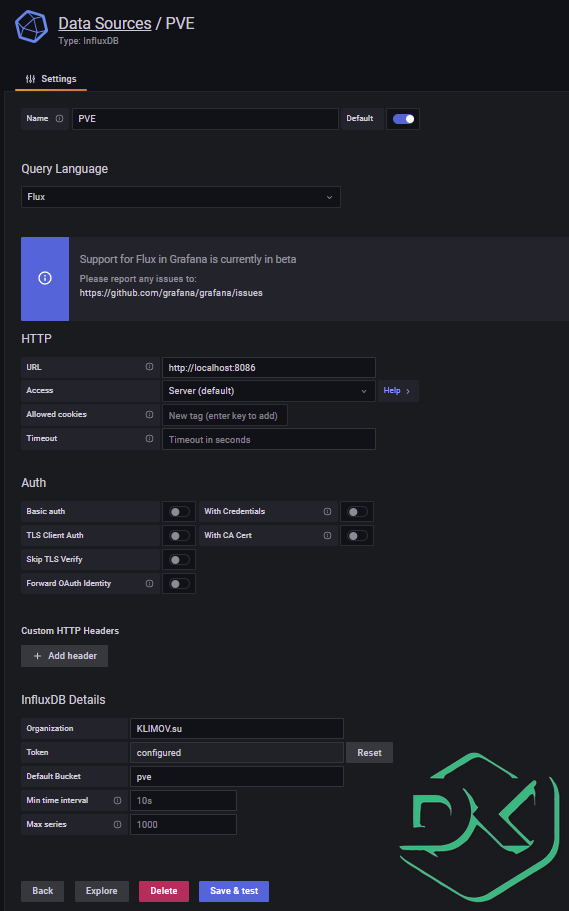
Task: Enable the Forward OAuth Identity switch
Action: coord(179,583)
